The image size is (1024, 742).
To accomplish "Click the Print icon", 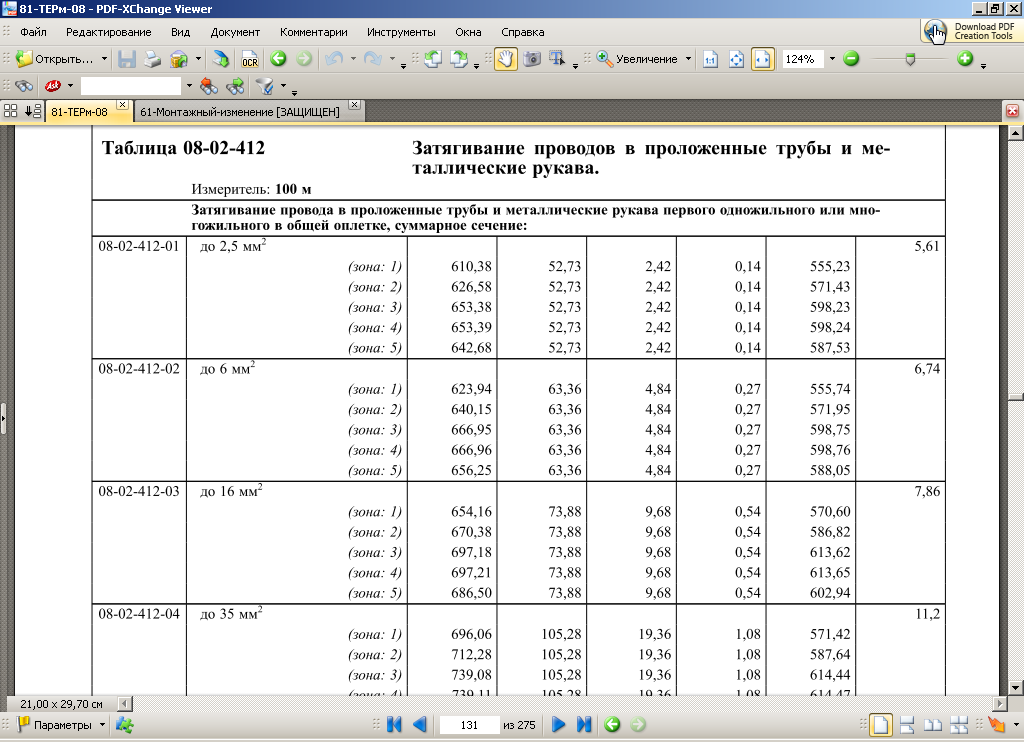I will [152, 59].
